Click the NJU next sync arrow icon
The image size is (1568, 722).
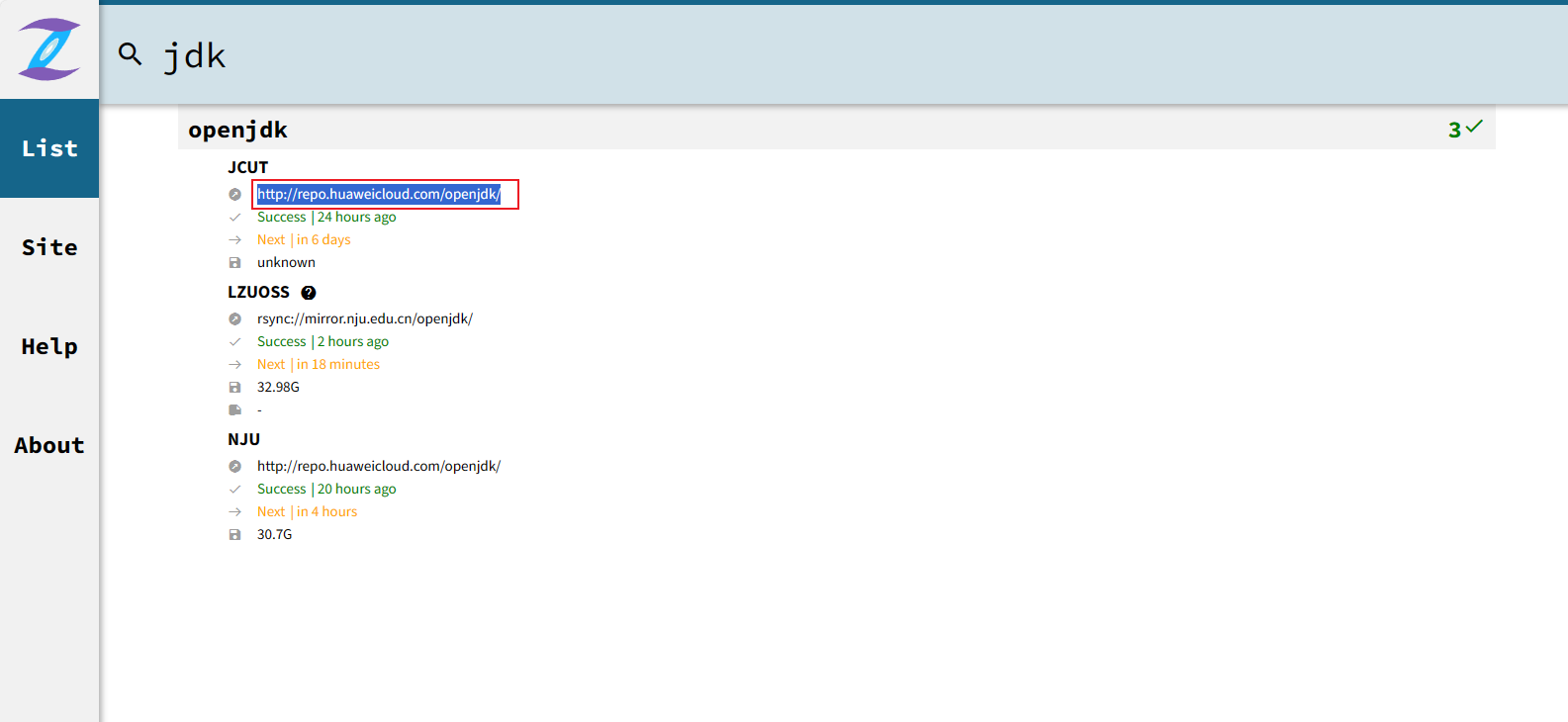click(x=234, y=512)
